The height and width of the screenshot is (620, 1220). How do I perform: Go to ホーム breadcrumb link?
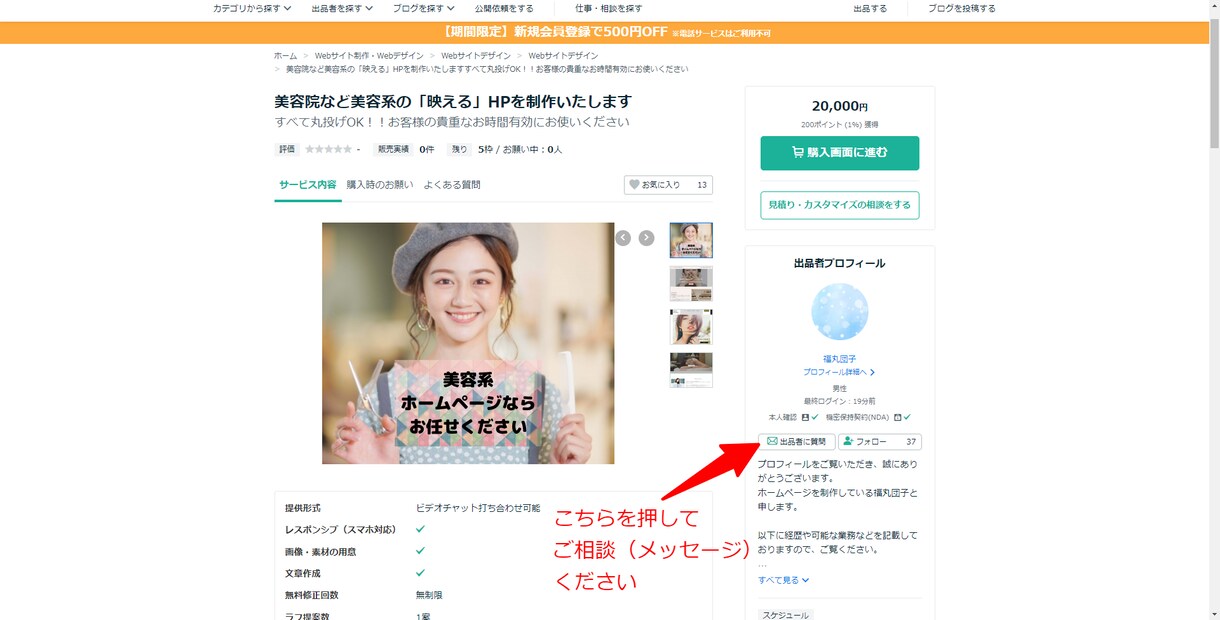(285, 56)
